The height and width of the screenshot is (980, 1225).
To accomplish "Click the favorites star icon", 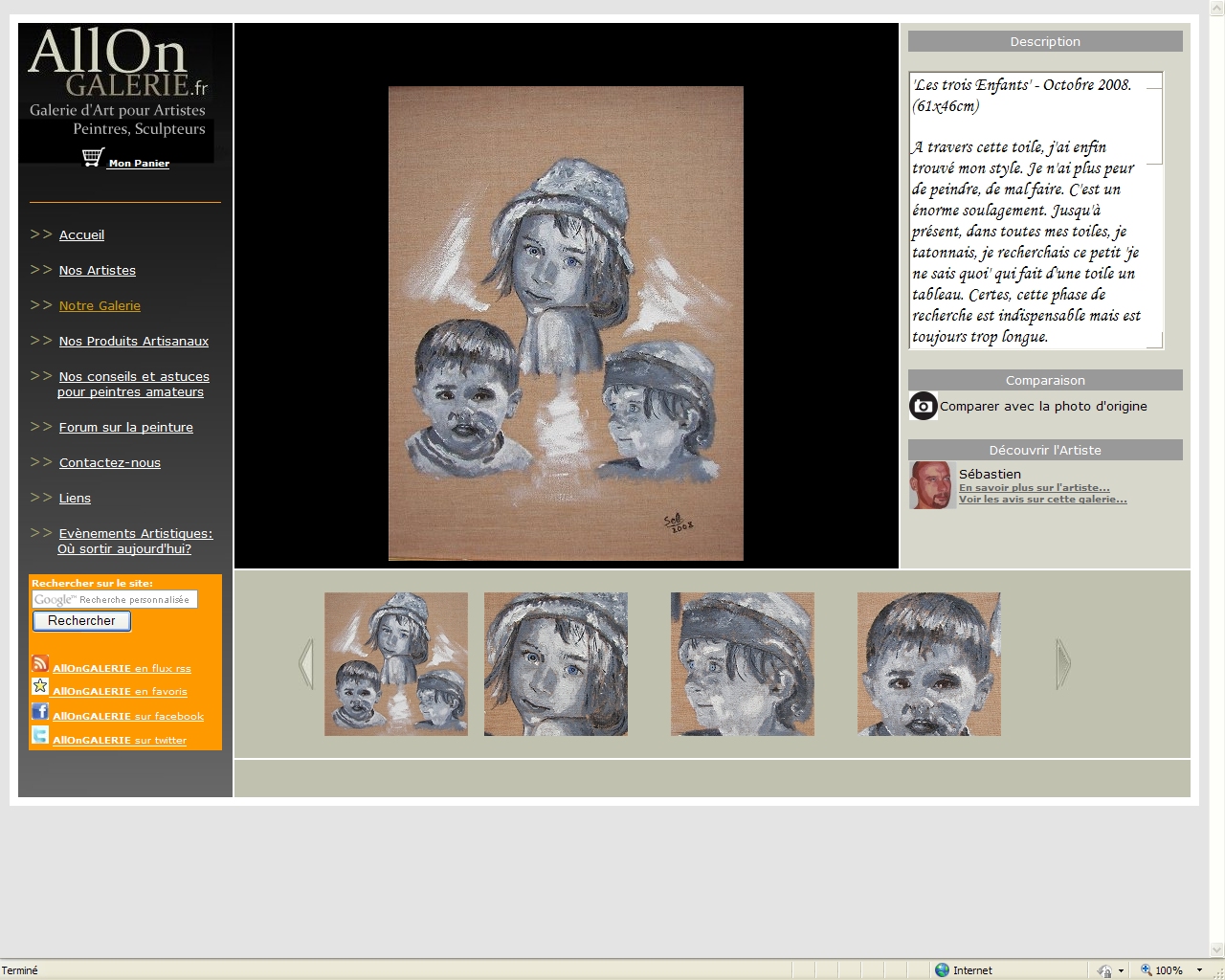I will (x=40, y=686).
